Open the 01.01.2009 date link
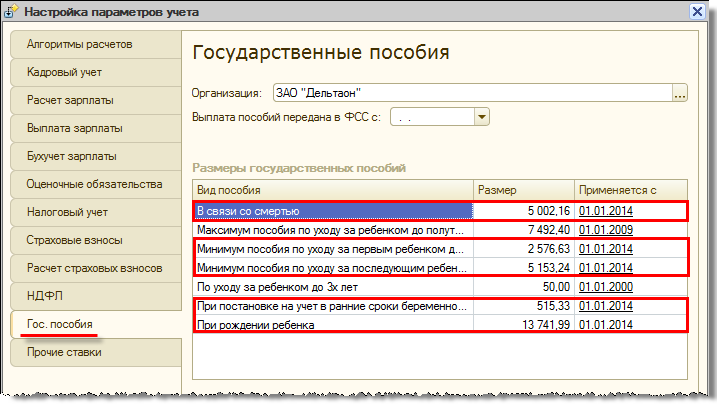 tap(606, 230)
